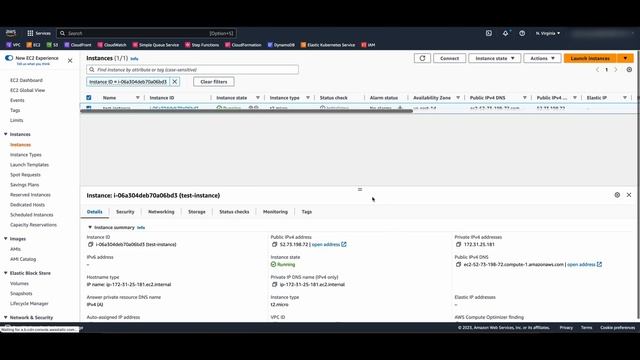Go to next page of instances

(616, 70)
